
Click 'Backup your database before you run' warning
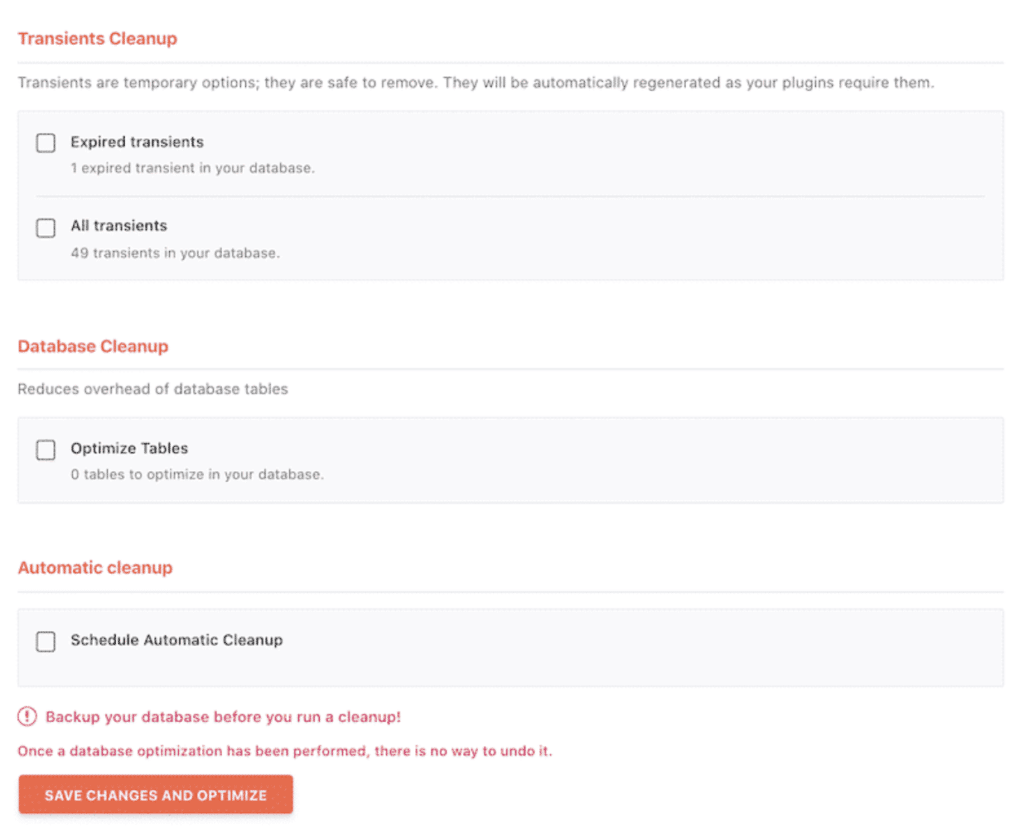[x=223, y=717]
